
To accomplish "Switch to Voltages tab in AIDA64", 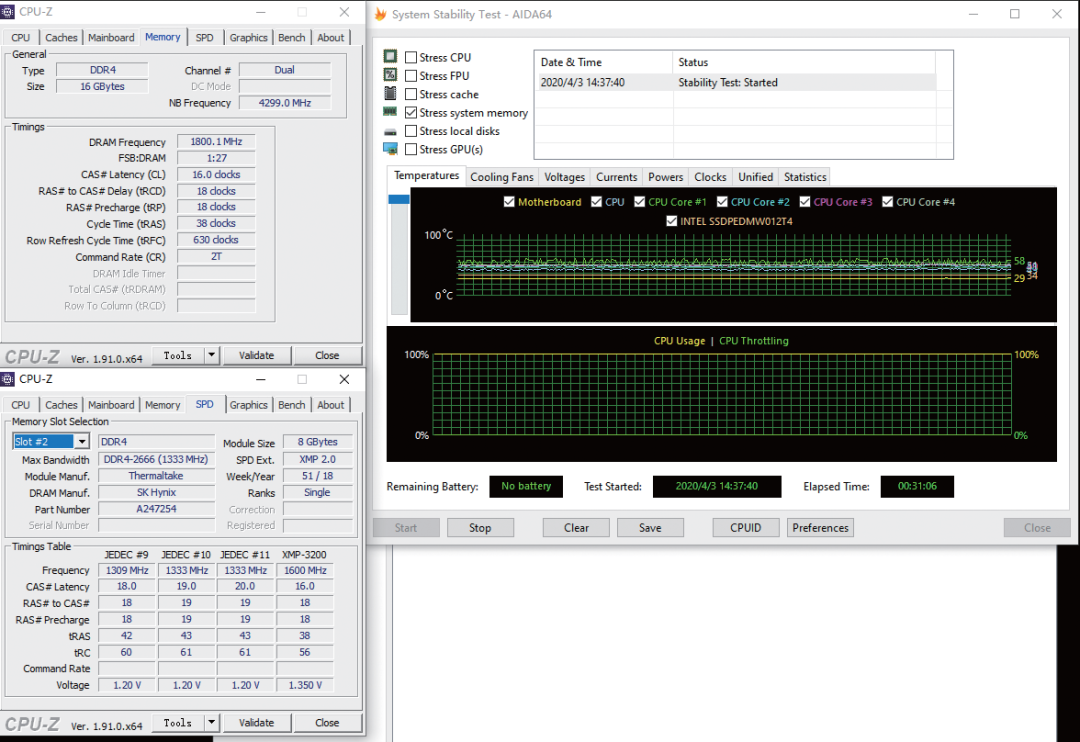I will coord(564,177).
